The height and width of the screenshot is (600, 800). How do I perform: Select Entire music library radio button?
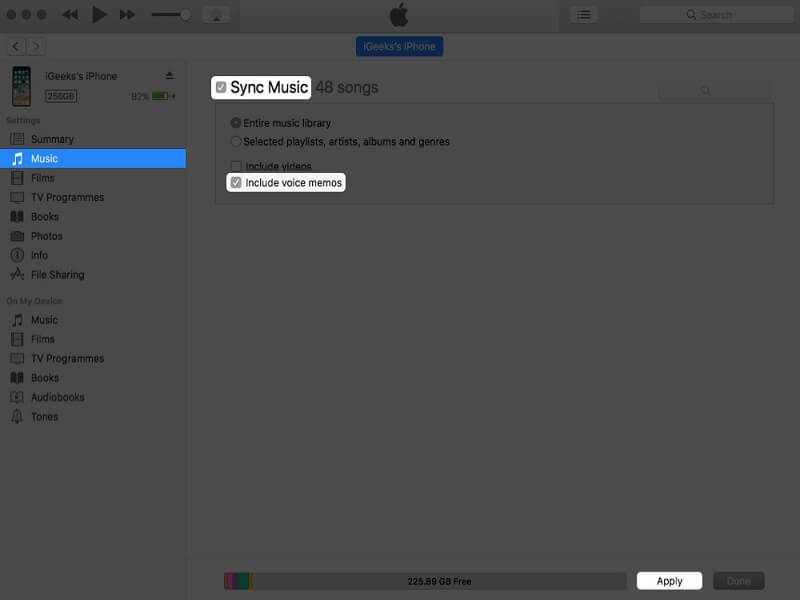point(236,123)
